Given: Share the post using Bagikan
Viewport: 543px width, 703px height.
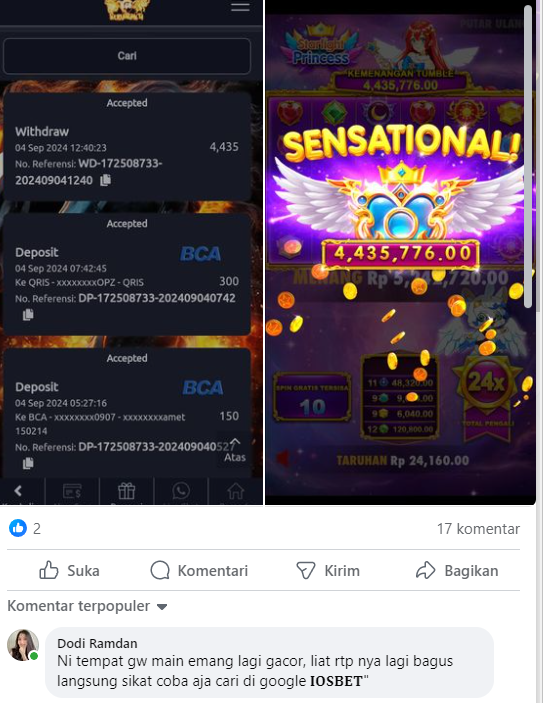Looking at the screenshot, I should pyautogui.click(x=457, y=570).
